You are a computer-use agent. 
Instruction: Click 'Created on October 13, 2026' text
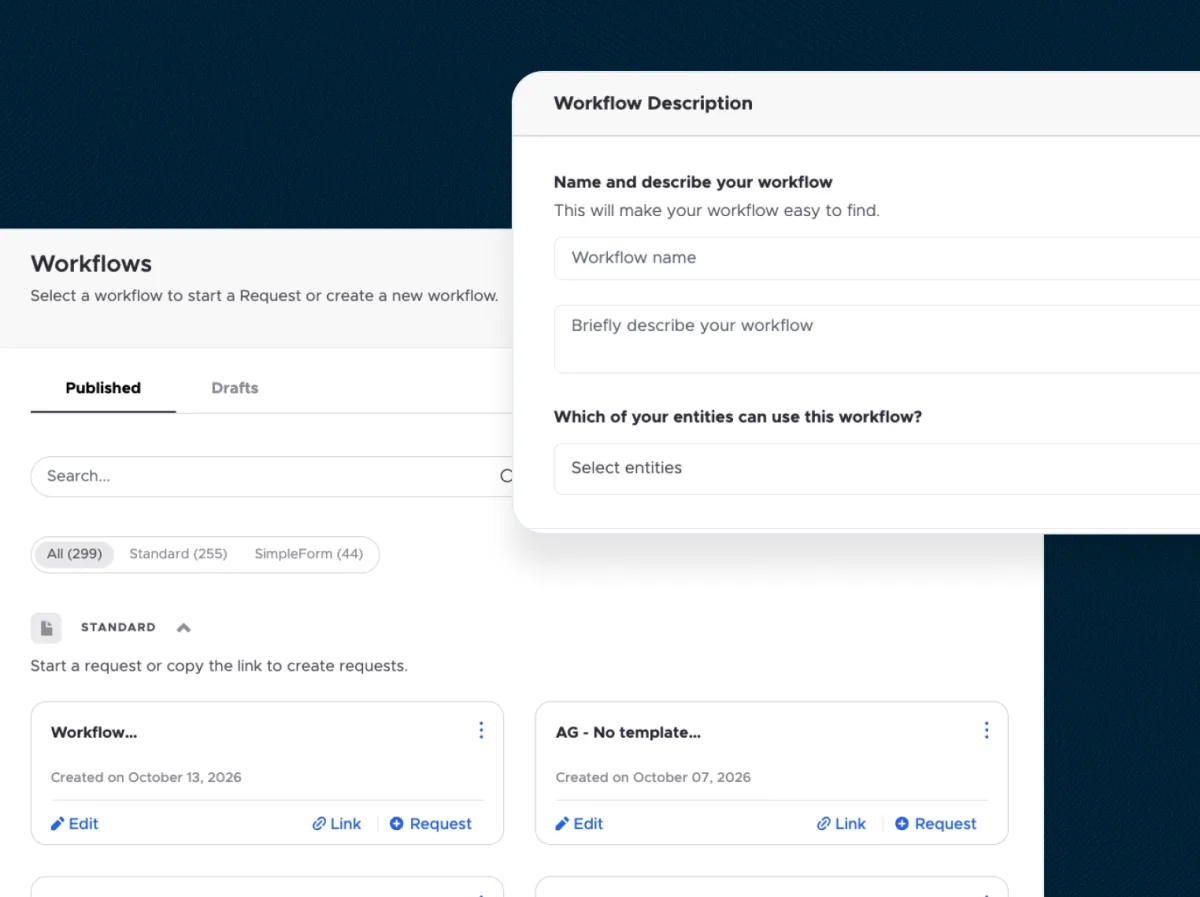pos(146,777)
